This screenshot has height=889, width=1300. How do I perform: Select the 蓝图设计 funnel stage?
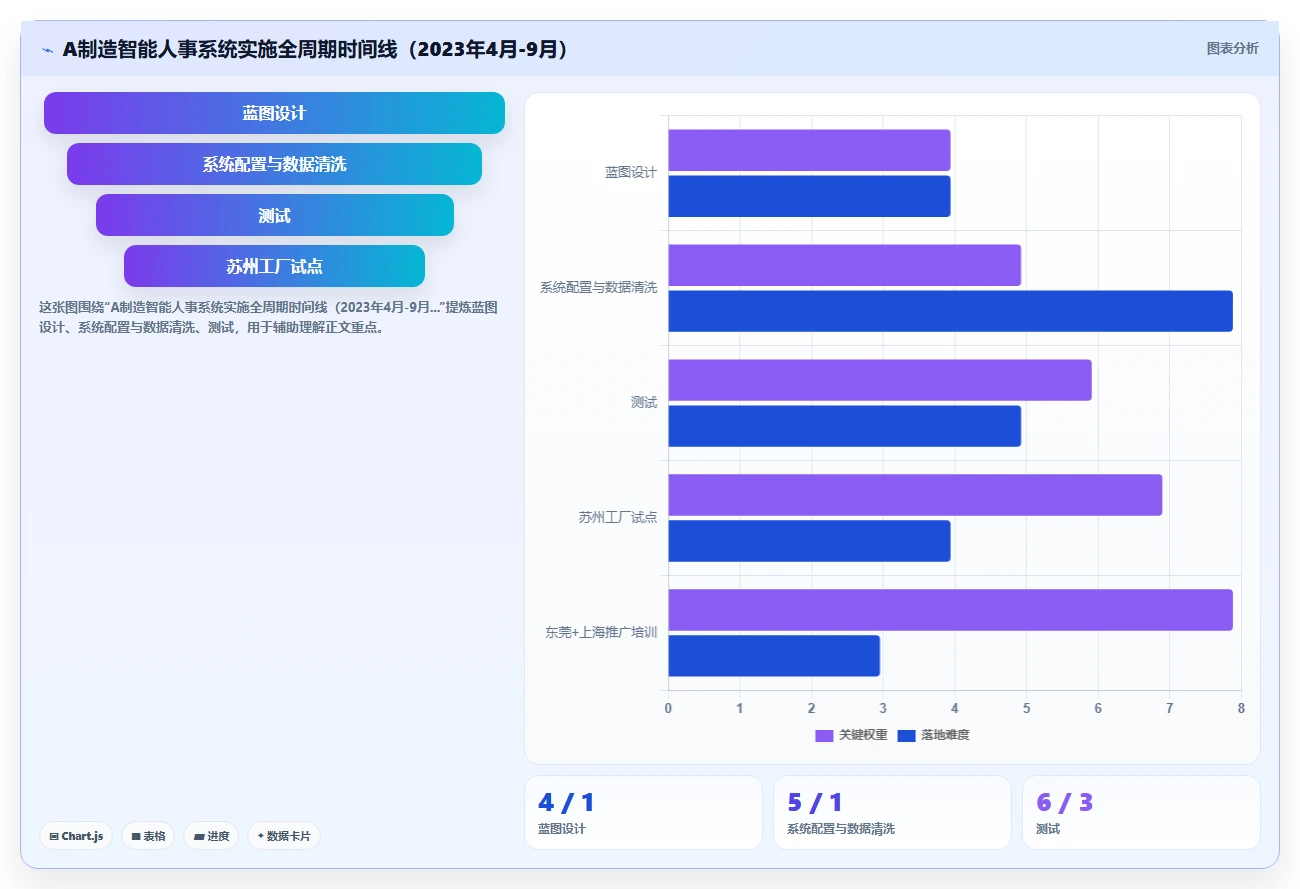(274, 113)
